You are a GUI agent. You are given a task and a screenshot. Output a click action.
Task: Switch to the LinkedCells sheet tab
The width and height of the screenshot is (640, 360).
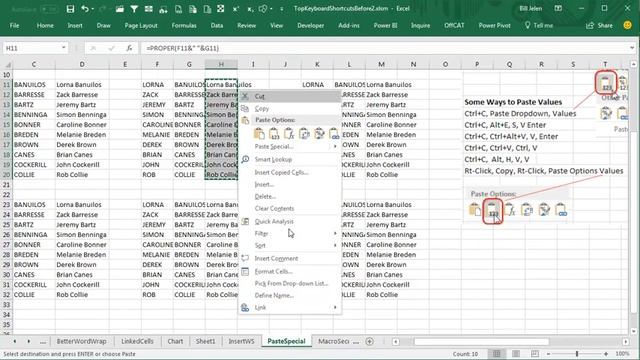pos(137,341)
